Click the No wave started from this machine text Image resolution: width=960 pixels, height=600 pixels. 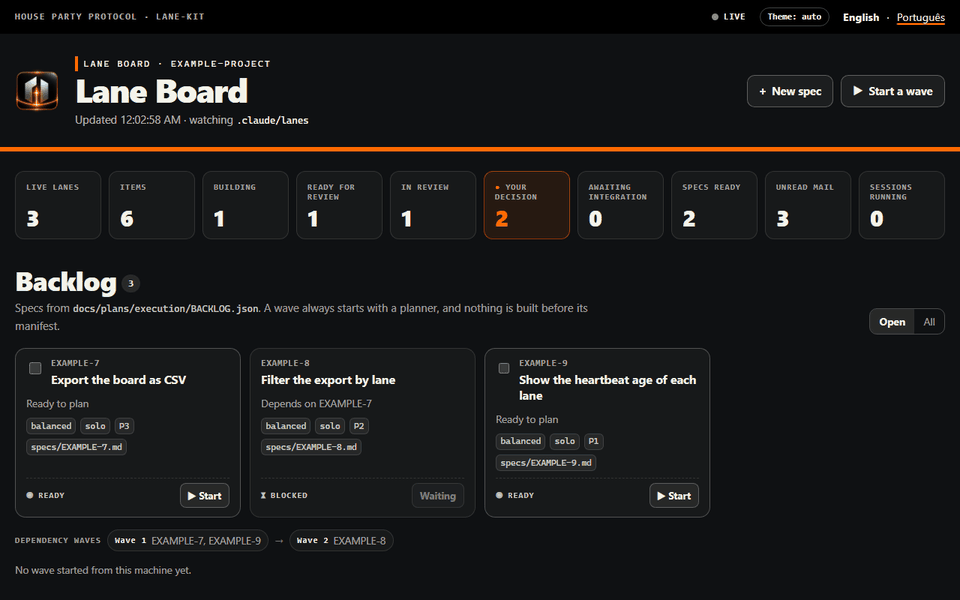coord(103,570)
